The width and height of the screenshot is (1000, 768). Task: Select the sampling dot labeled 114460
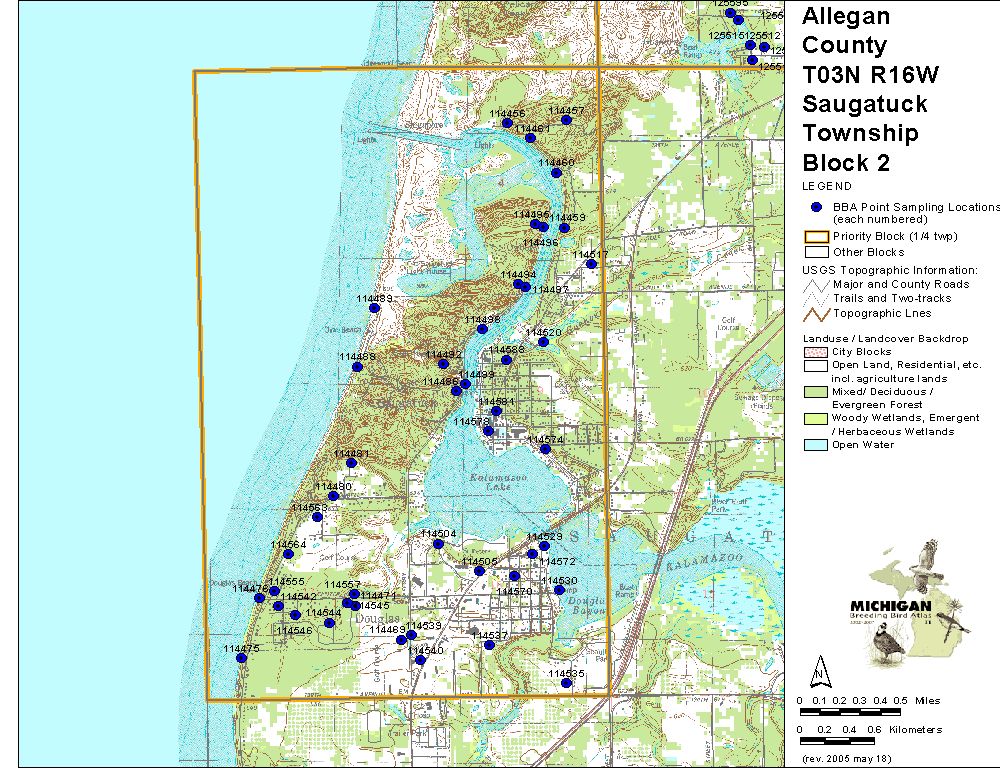556,172
